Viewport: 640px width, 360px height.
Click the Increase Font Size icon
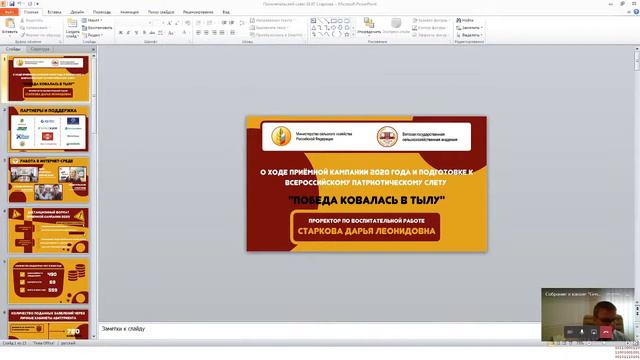[169, 23]
